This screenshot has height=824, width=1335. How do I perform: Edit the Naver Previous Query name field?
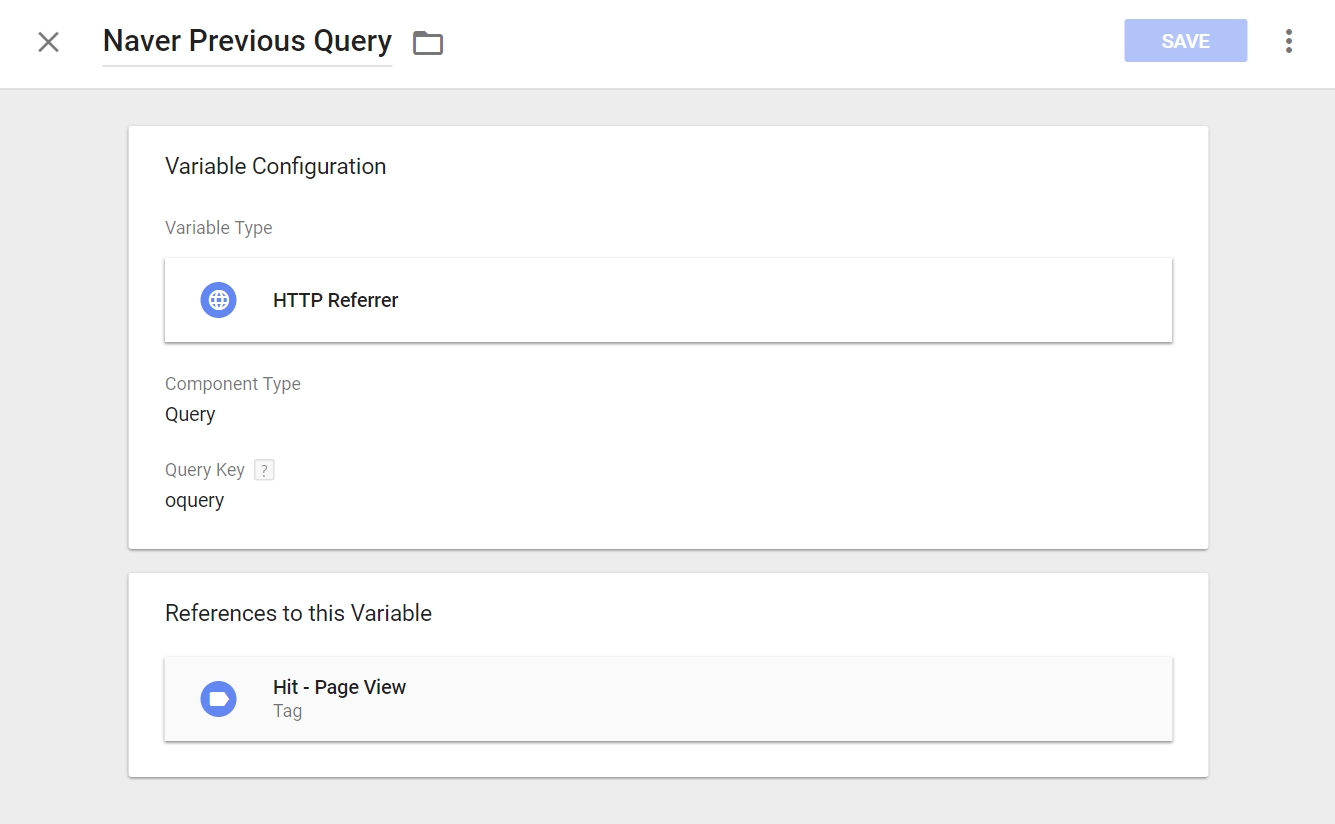pyautogui.click(x=247, y=42)
